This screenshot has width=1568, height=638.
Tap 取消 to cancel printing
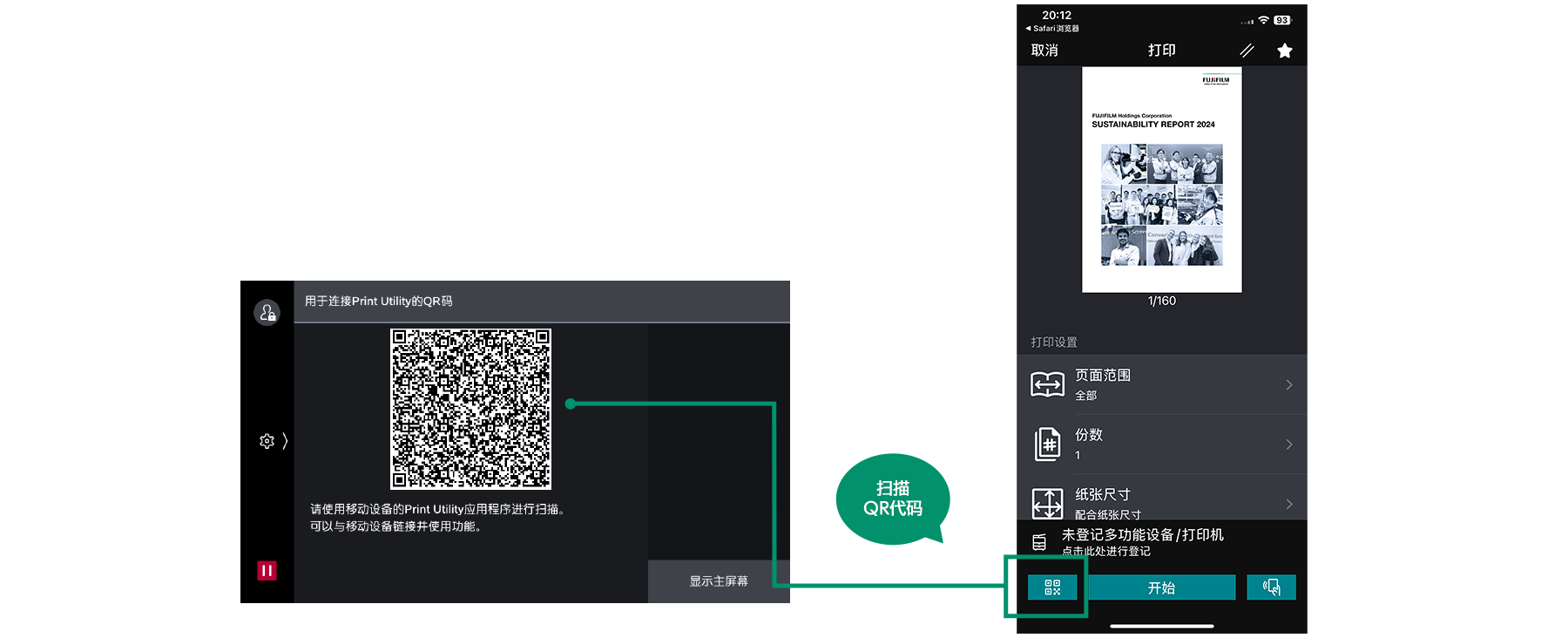click(1044, 51)
